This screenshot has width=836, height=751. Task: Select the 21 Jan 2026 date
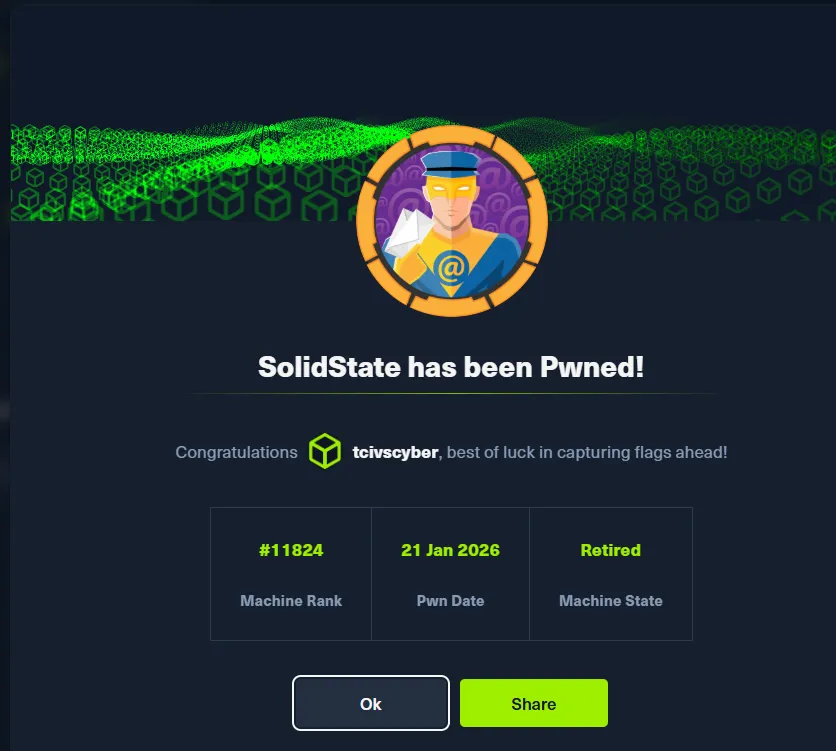pyautogui.click(x=450, y=550)
